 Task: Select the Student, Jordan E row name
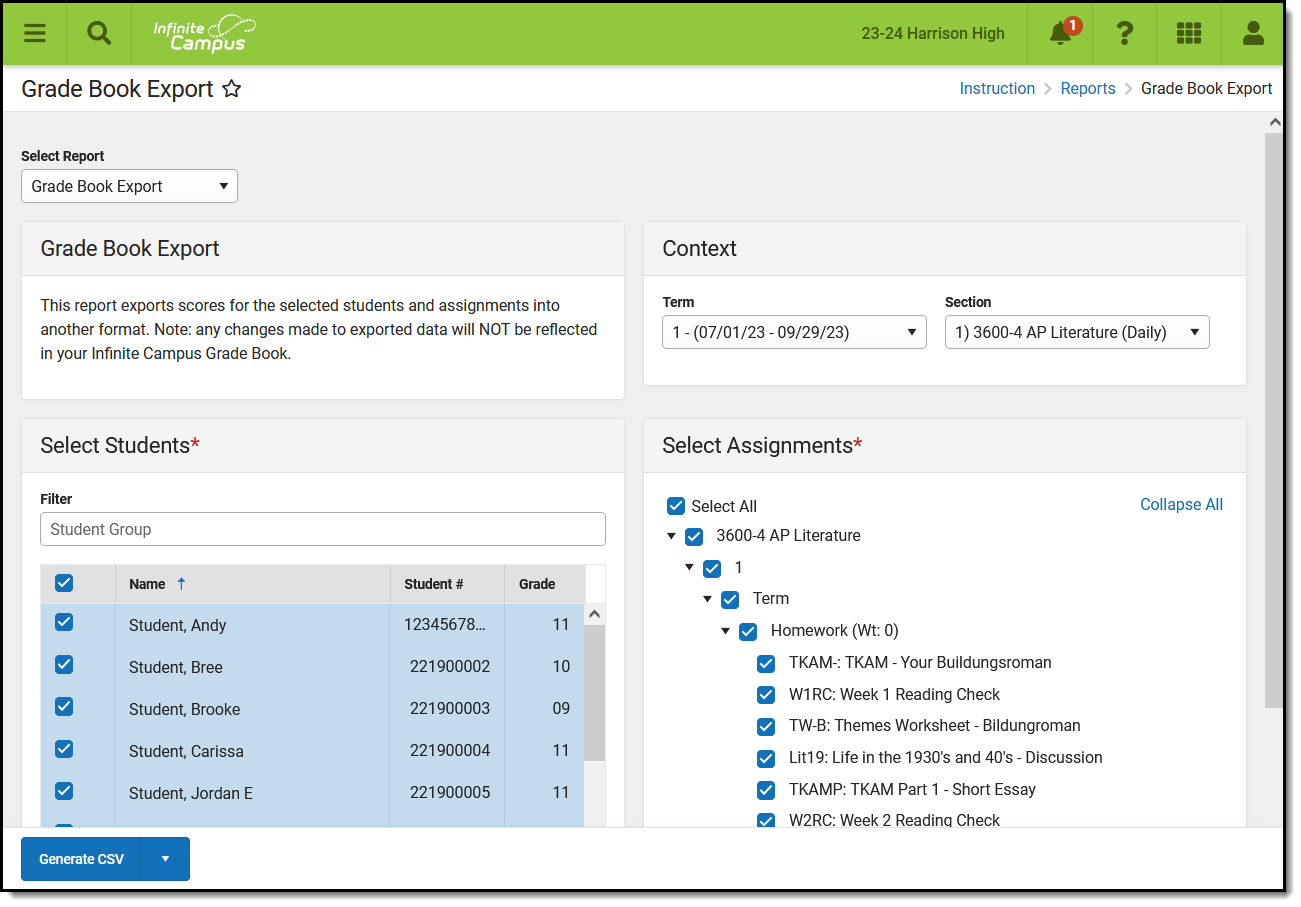[191, 794]
